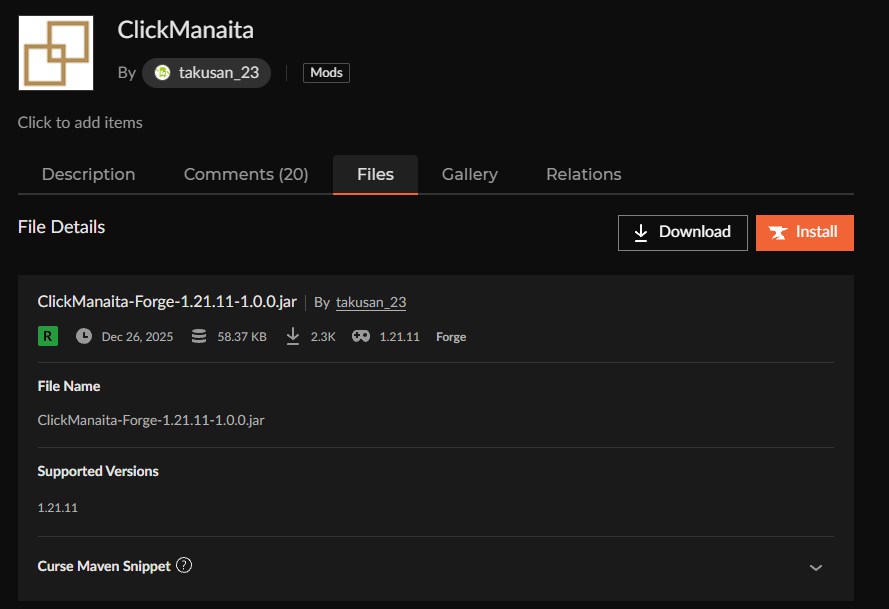Open the Comments (20) tab
Viewport: 889px width, 609px height.
246,174
